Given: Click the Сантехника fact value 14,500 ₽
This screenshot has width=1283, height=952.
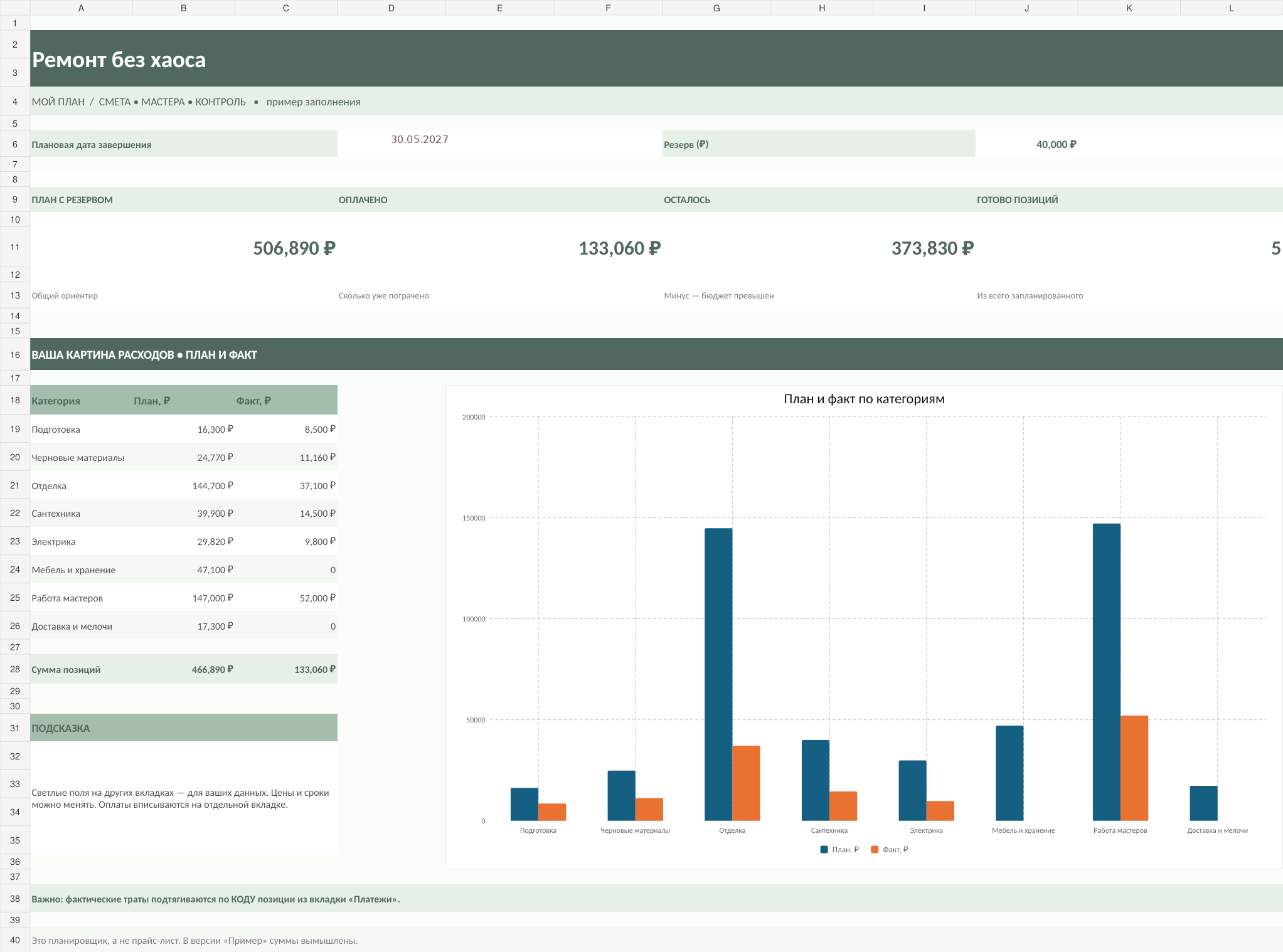Looking at the screenshot, I should (317, 513).
